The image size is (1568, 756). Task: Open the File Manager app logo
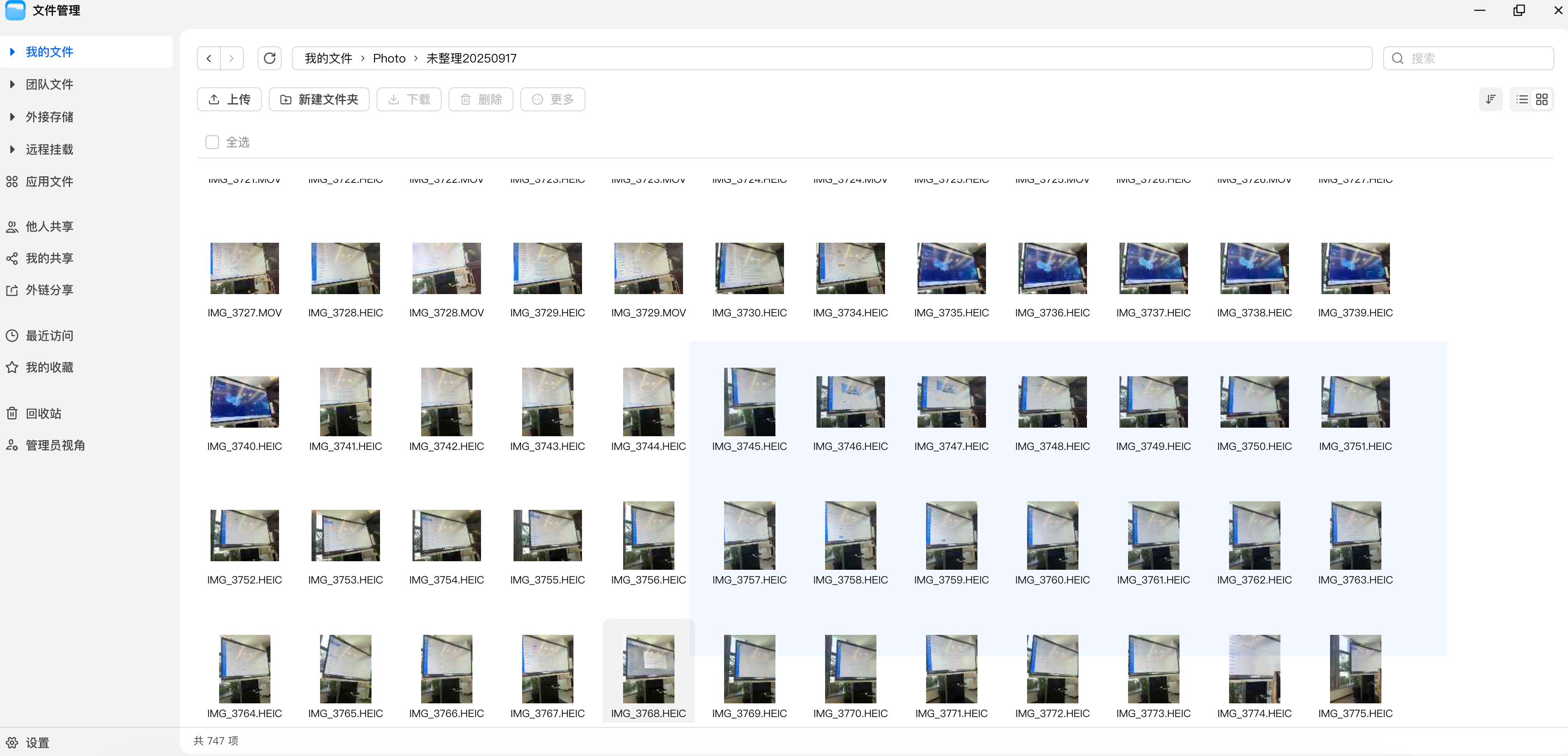[15, 10]
